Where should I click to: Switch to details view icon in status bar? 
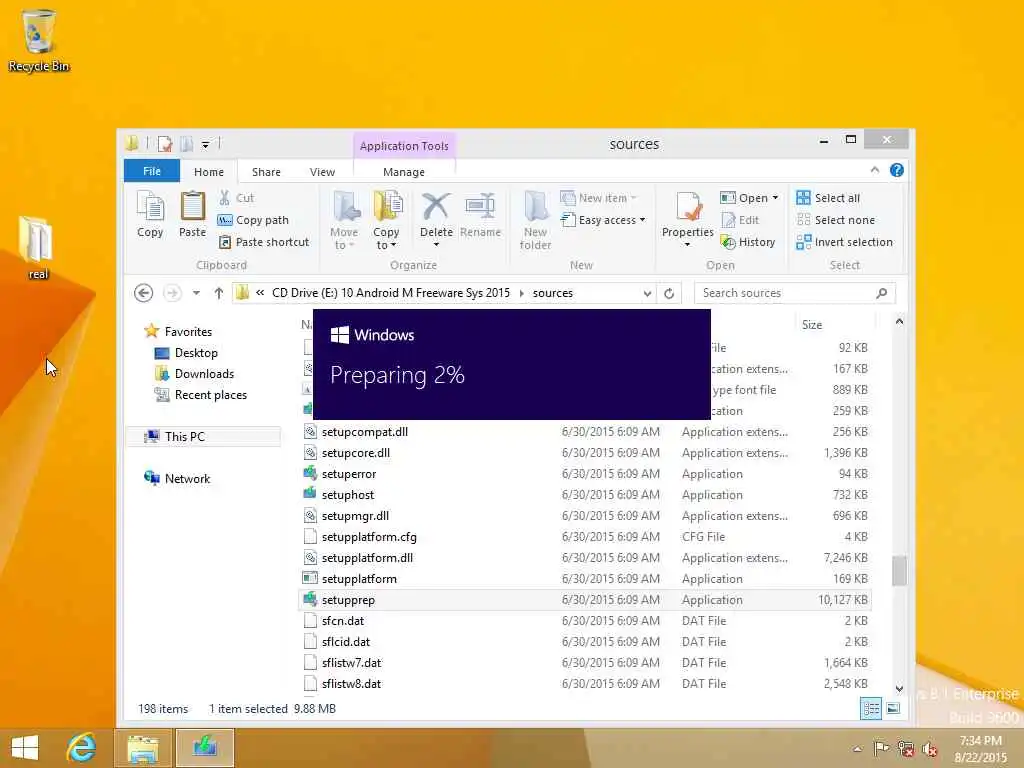click(871, 709)
